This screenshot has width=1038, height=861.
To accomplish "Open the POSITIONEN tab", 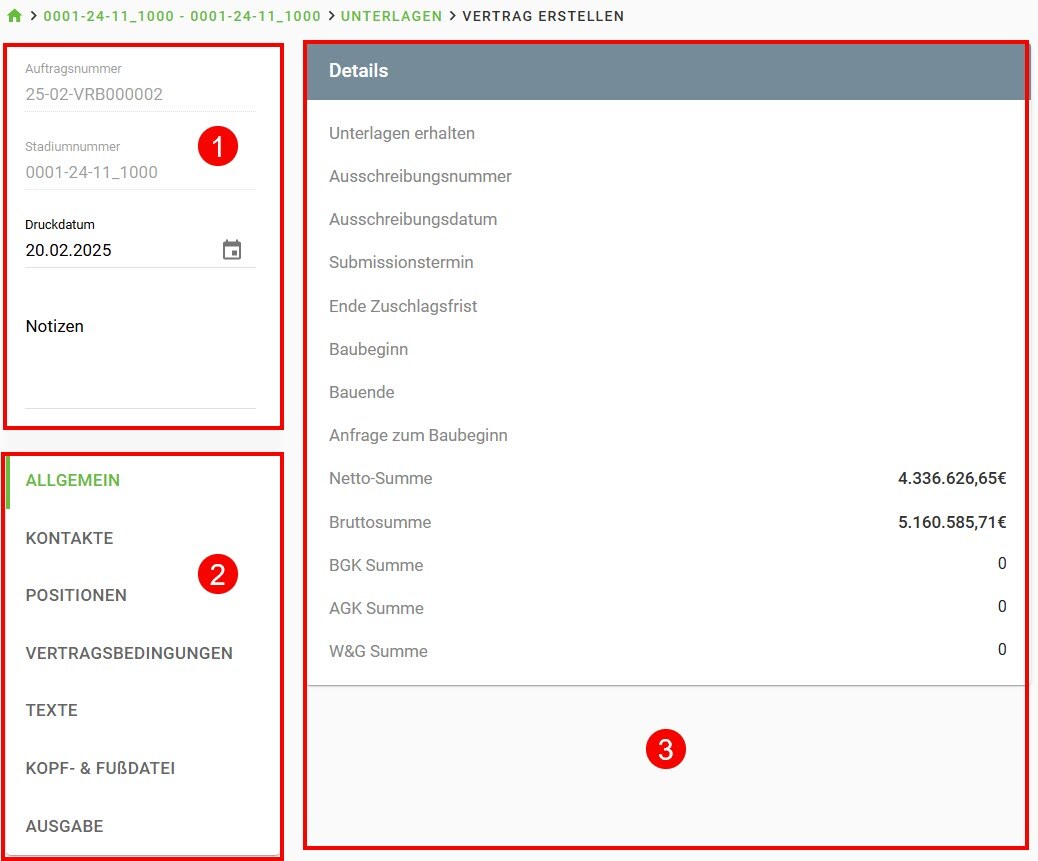I will [76, 595].
